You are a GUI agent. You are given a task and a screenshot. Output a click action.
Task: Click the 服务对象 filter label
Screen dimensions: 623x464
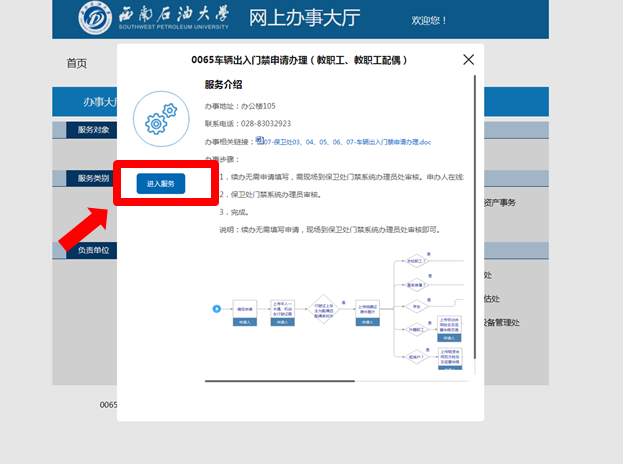pyautogui.click(x=93, y=130)
